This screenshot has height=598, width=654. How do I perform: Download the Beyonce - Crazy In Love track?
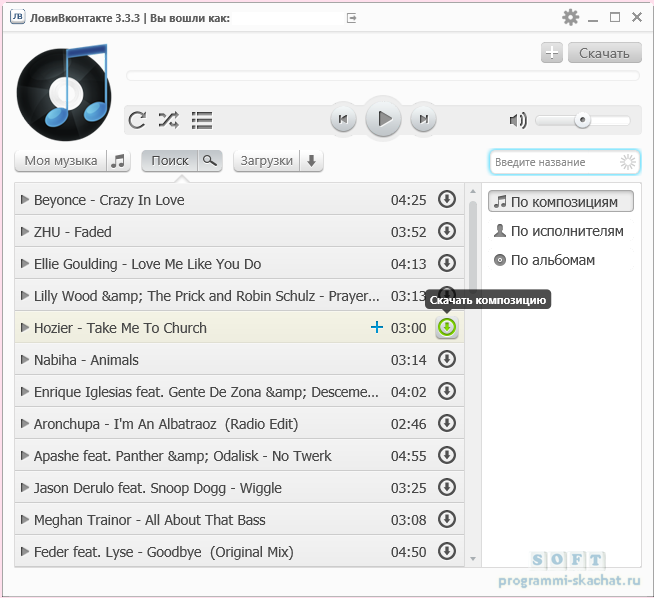[x=447, y=199]
